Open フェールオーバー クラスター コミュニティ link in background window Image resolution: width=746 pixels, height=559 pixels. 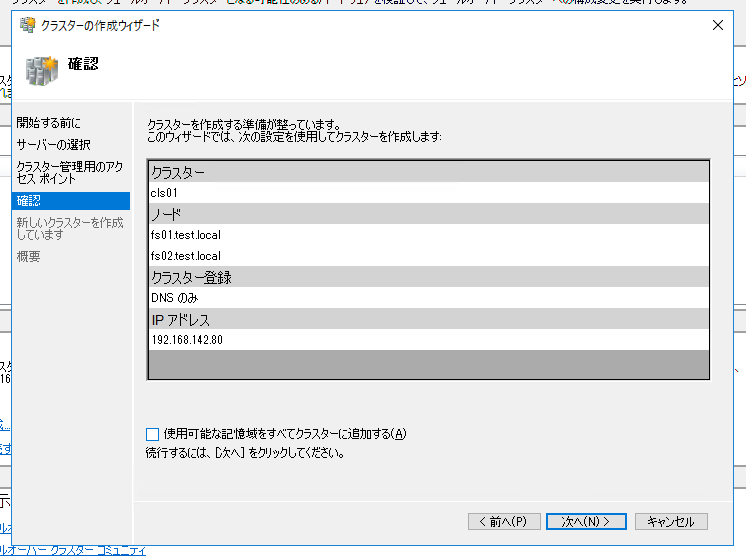click(73, 551)
